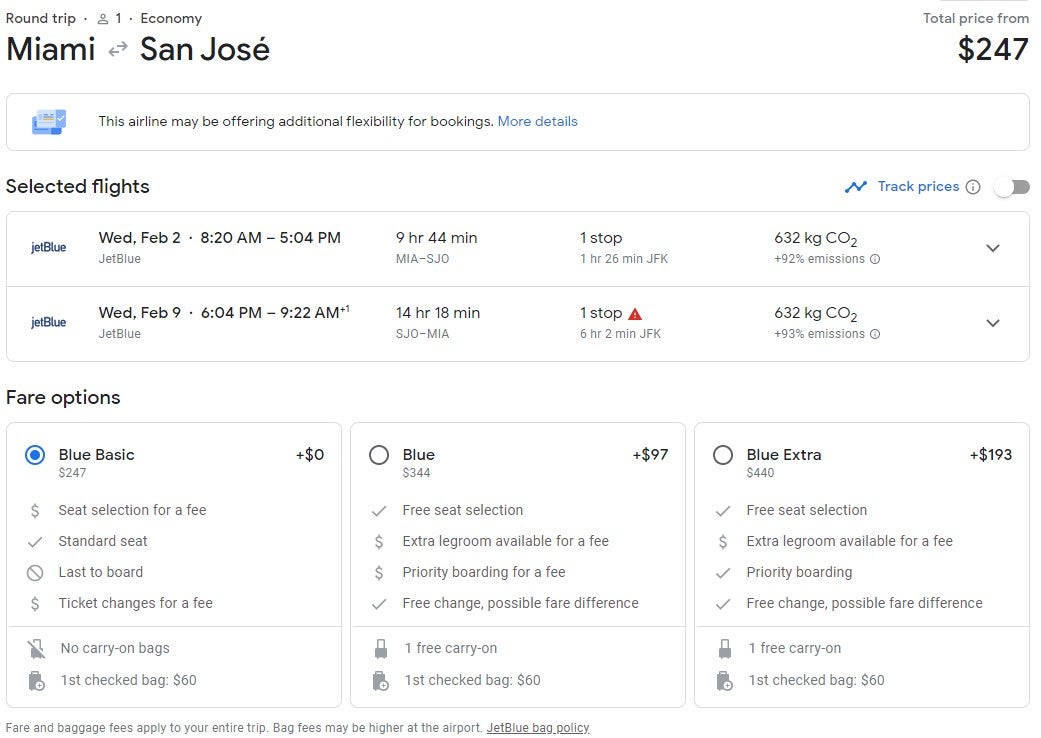Click the passenger count icon
Image resolution: width=1041 pixels, height=738 pixels.
click(x=103, y=19)
